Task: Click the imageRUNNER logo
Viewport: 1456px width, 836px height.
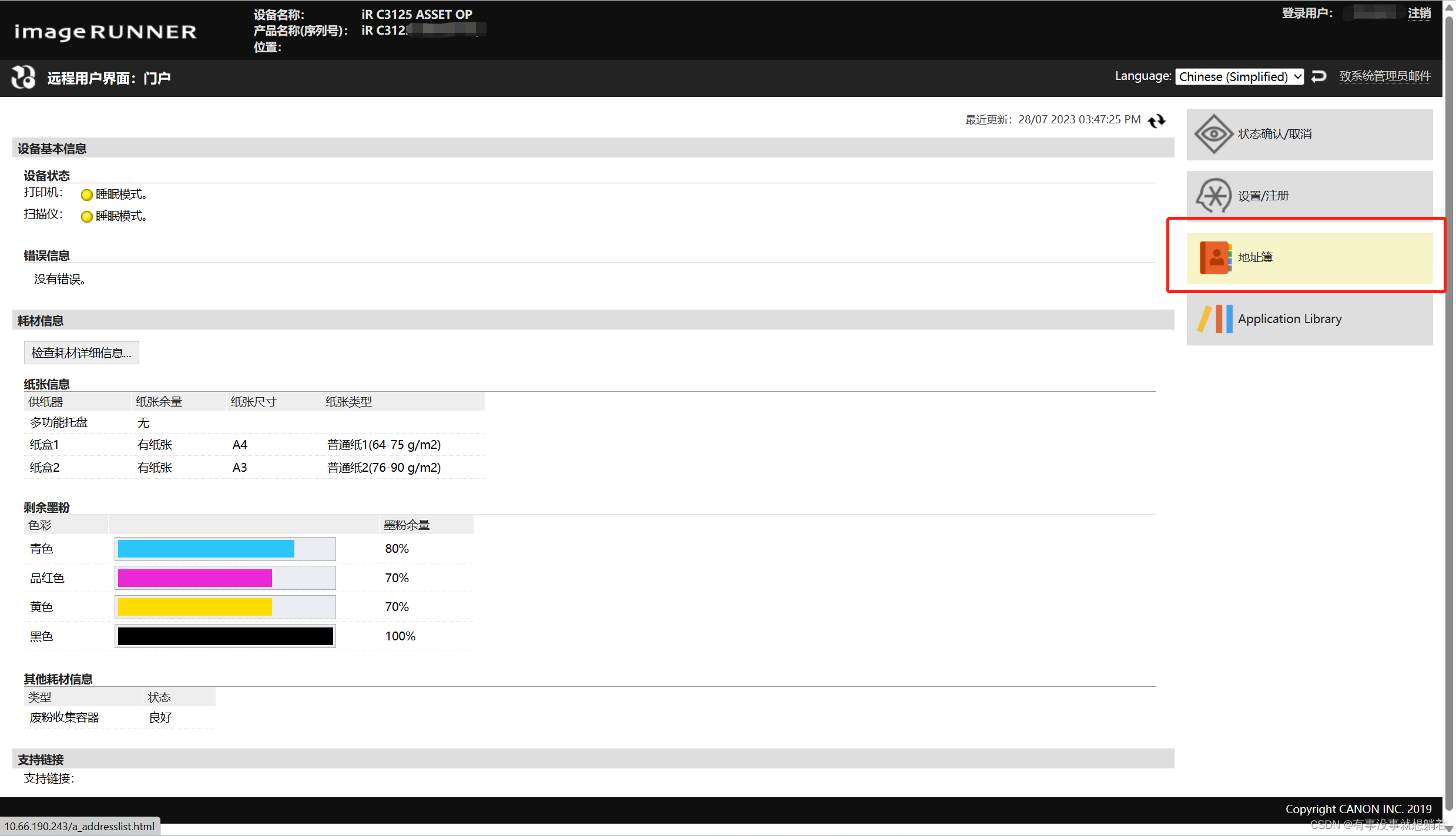Action: (x=106, y=32)
